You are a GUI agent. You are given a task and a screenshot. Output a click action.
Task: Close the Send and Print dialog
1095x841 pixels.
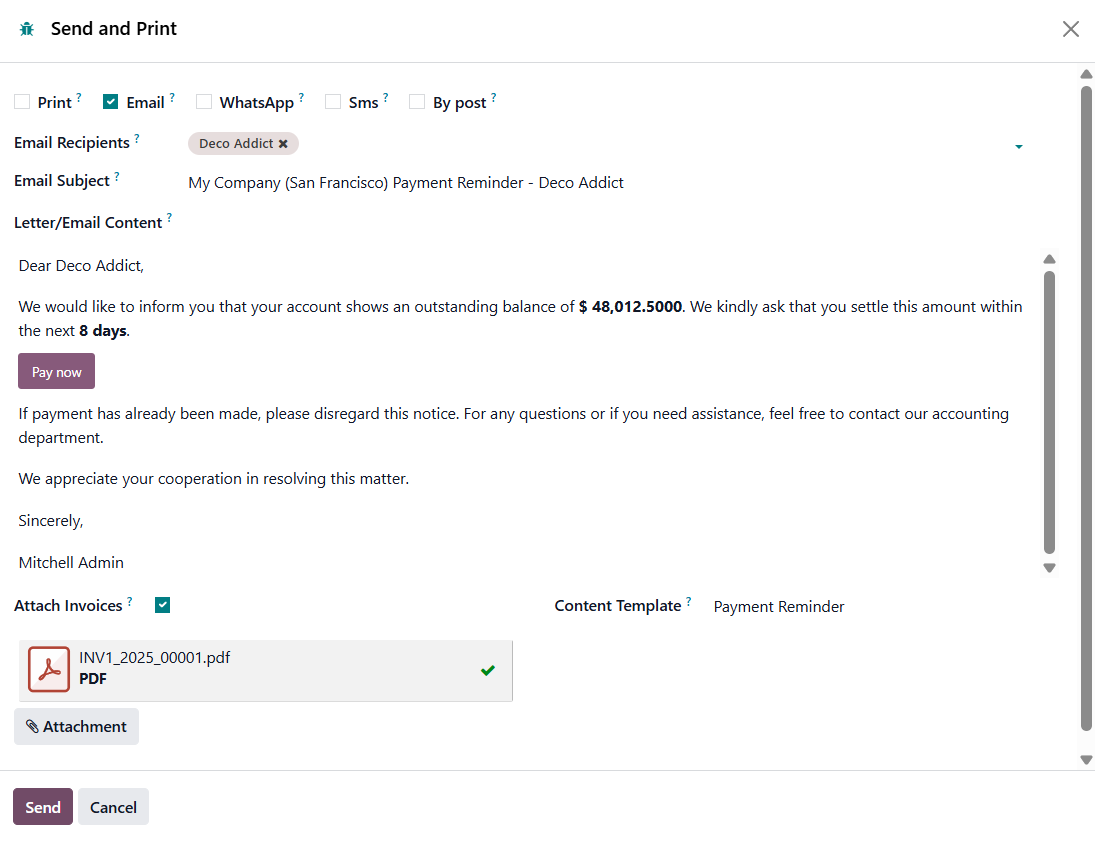coord(1070,29)
